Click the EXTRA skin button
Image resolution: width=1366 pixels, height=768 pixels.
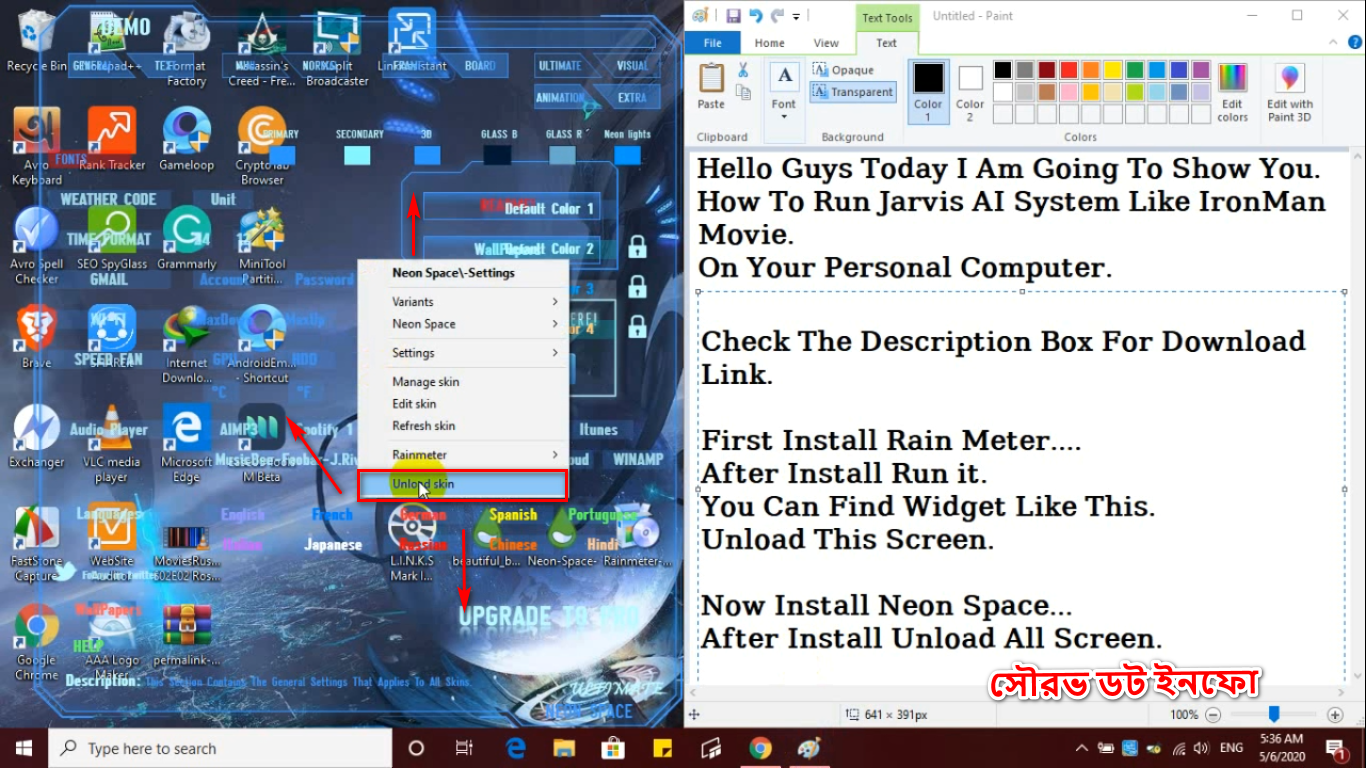click(632, 98)
